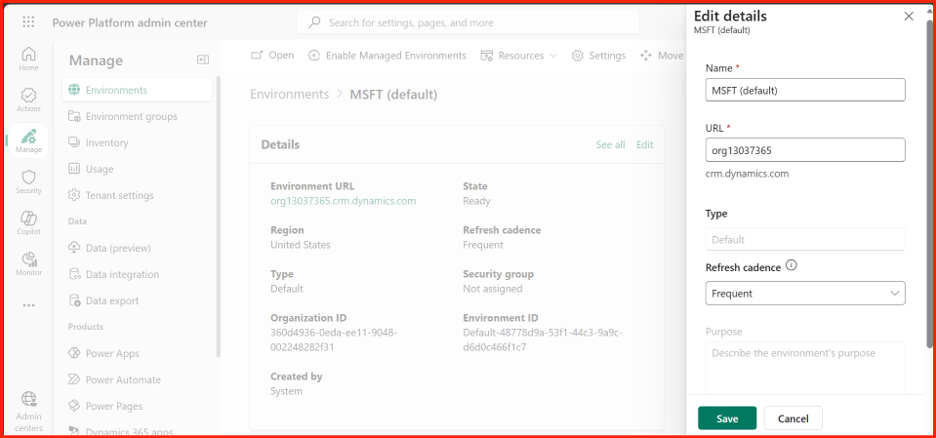This screenshot has height=438, width=936.
Task: Click the Data integration icon
Action: [74, 274]
